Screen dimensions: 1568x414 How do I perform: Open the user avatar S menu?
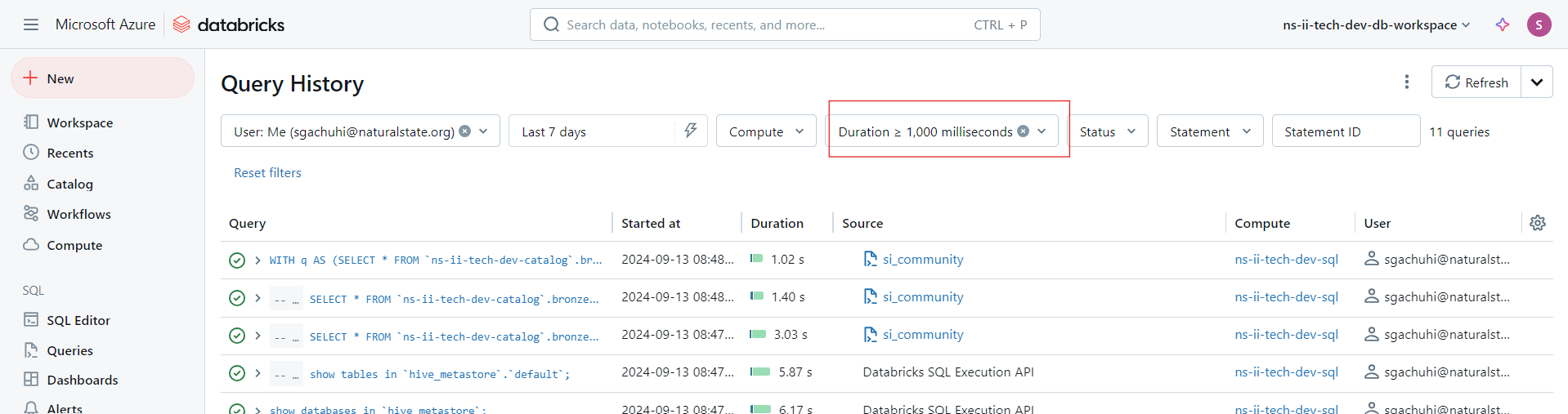click(1539, 24)
